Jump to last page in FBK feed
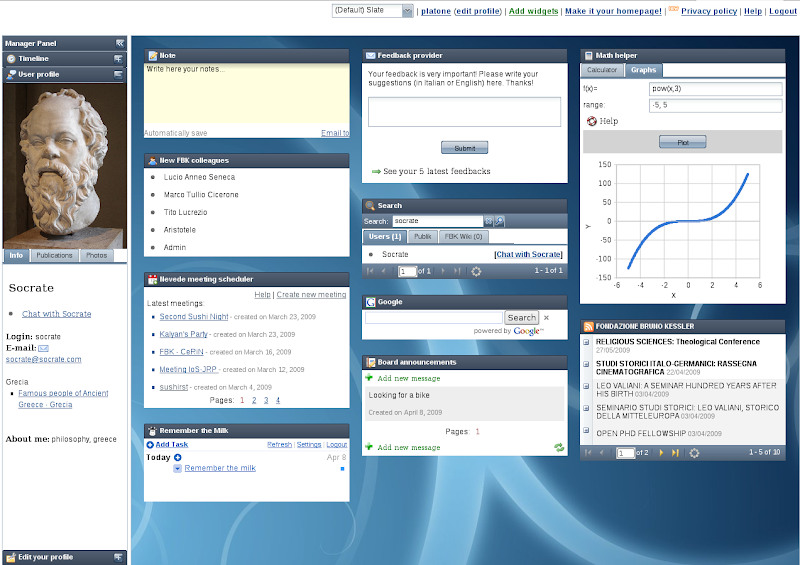 coord(675,453)
